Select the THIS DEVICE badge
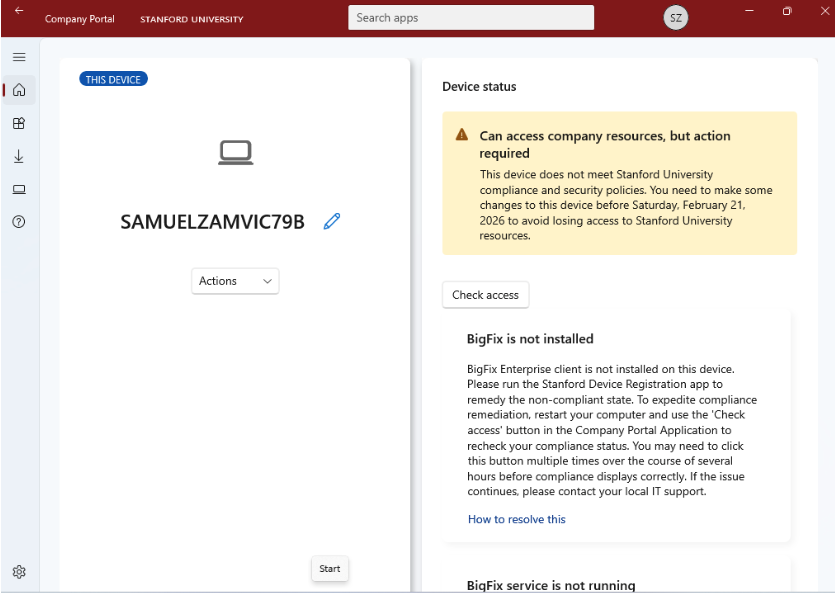 click(x=113, y=78)
